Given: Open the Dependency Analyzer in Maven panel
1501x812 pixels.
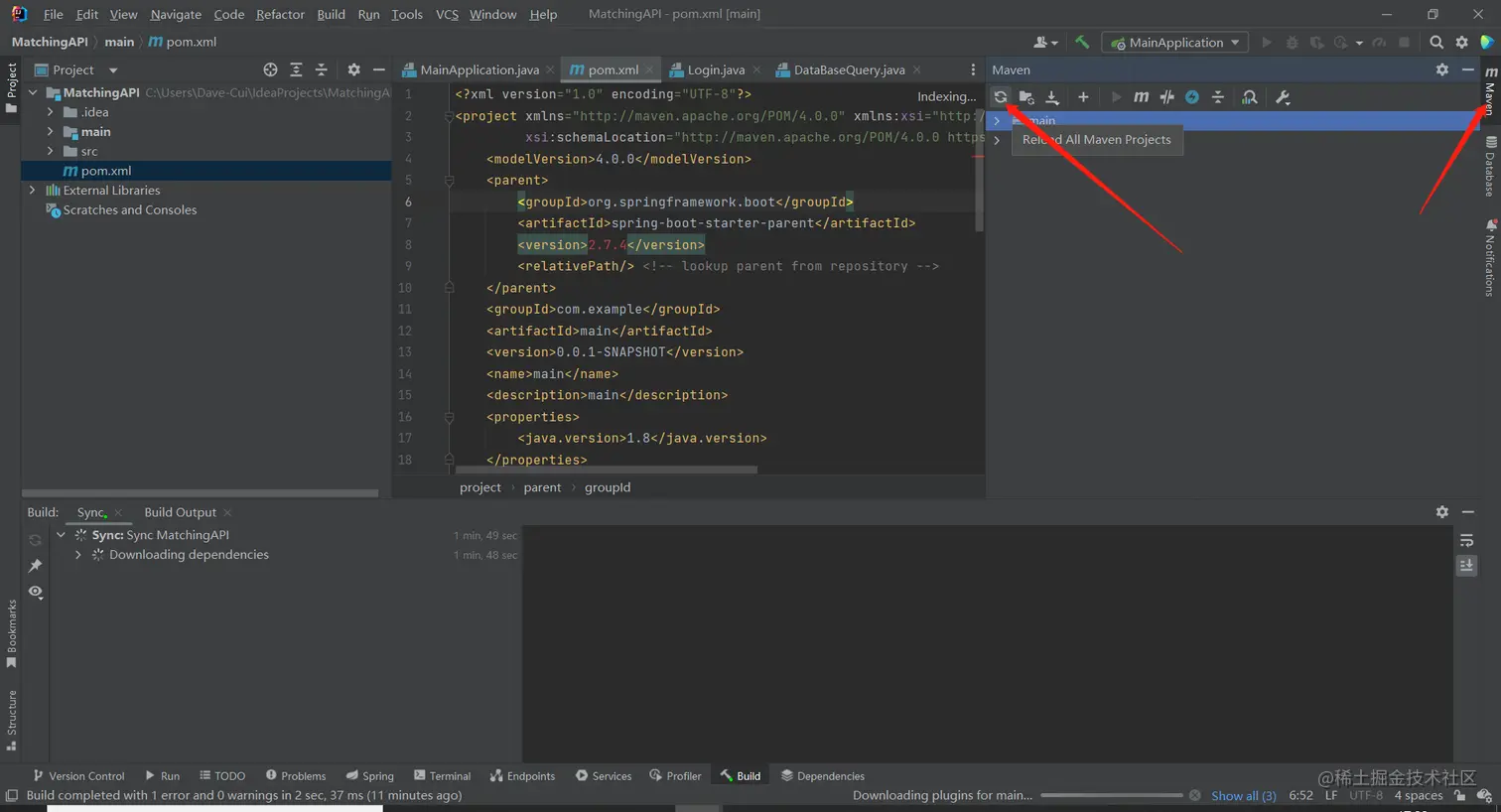Looking at the screenshot, I should click(x=1250, y=96).
